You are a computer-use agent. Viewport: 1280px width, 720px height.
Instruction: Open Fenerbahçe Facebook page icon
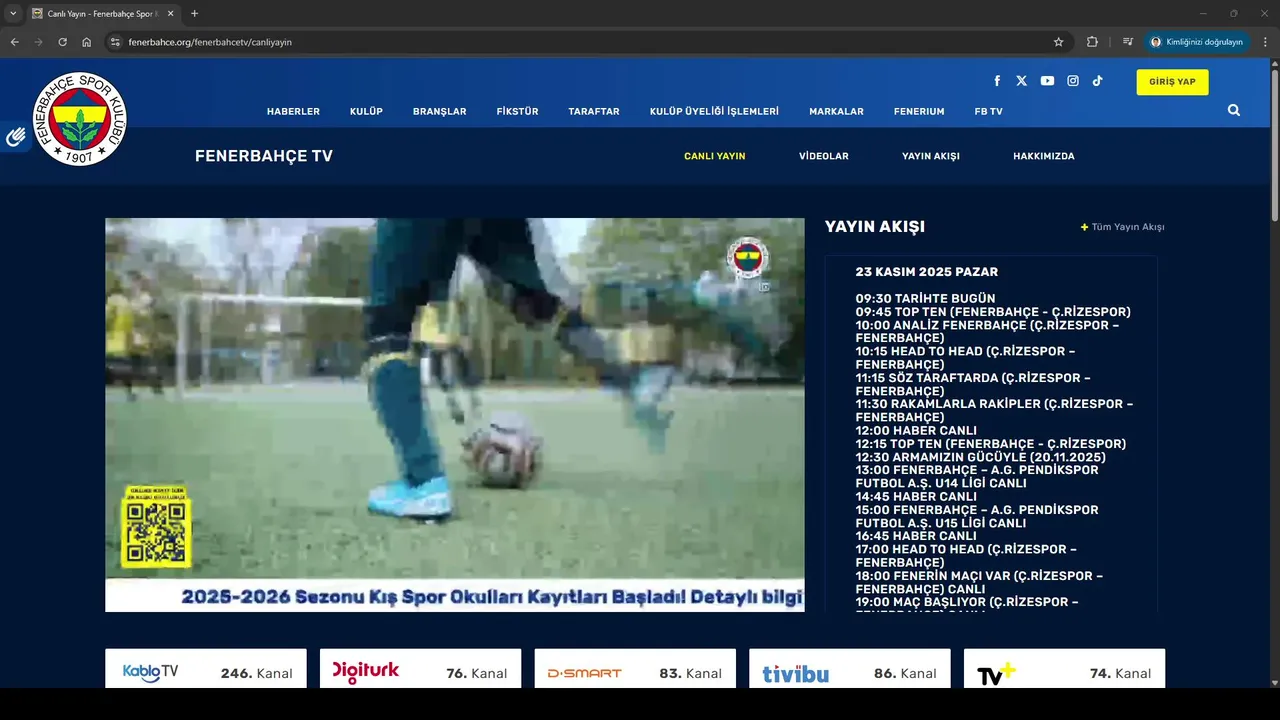(997, 81)
